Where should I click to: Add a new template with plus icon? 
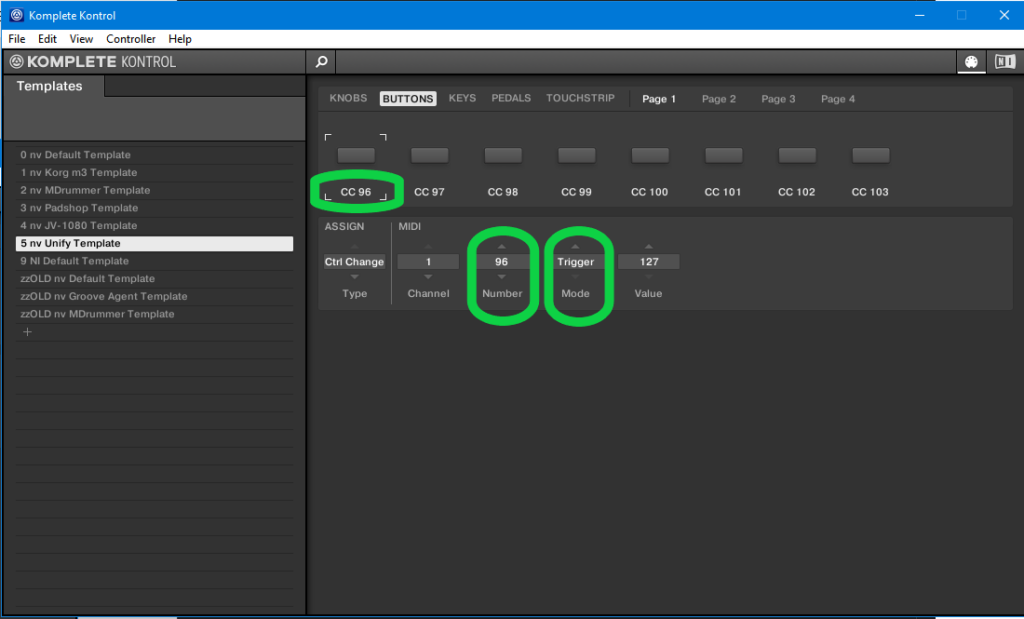[x=27, y=332]
